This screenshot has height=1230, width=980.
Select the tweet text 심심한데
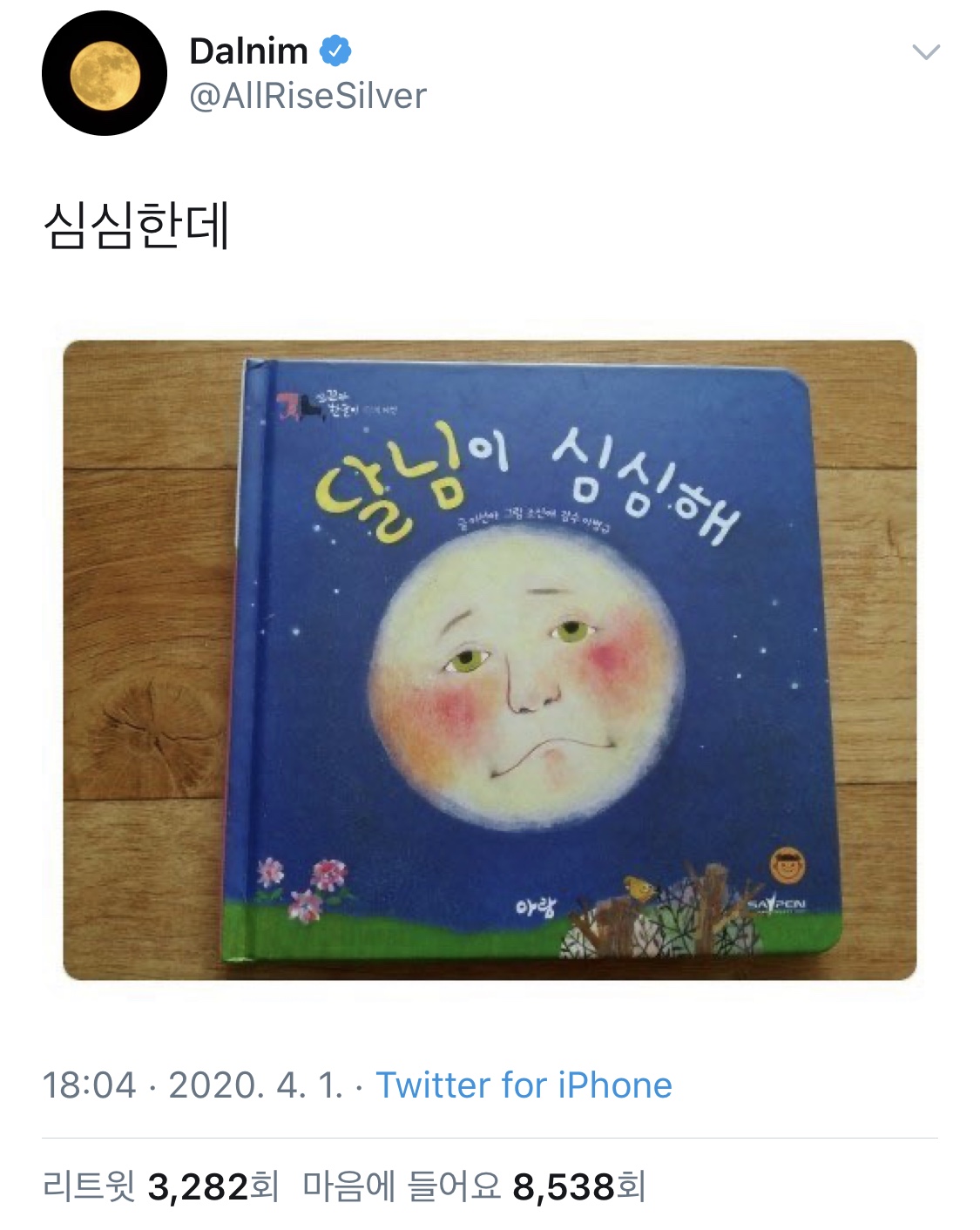pyautogui.click(x=136, y=226)
